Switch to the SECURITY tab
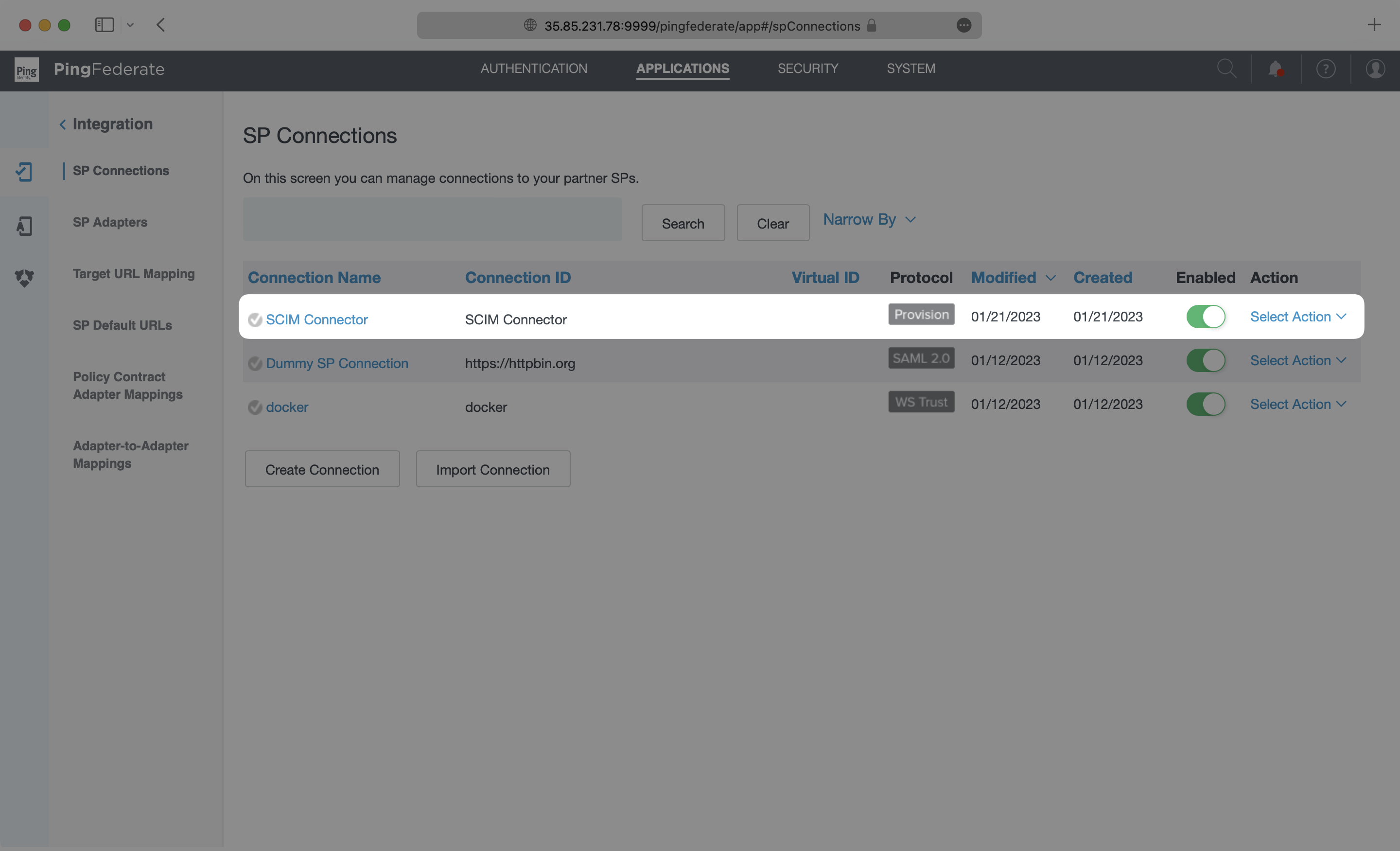This screenshot has height=851, width=1400. tap(808, 68)
